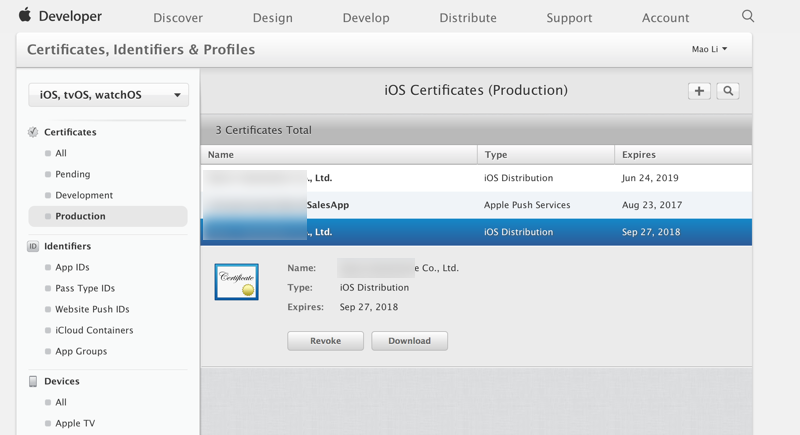The width and height of the screenshot is (800, 435).
Task: Click the Identifiers ID icon in sidebar
Action: [x=33, y=246]
